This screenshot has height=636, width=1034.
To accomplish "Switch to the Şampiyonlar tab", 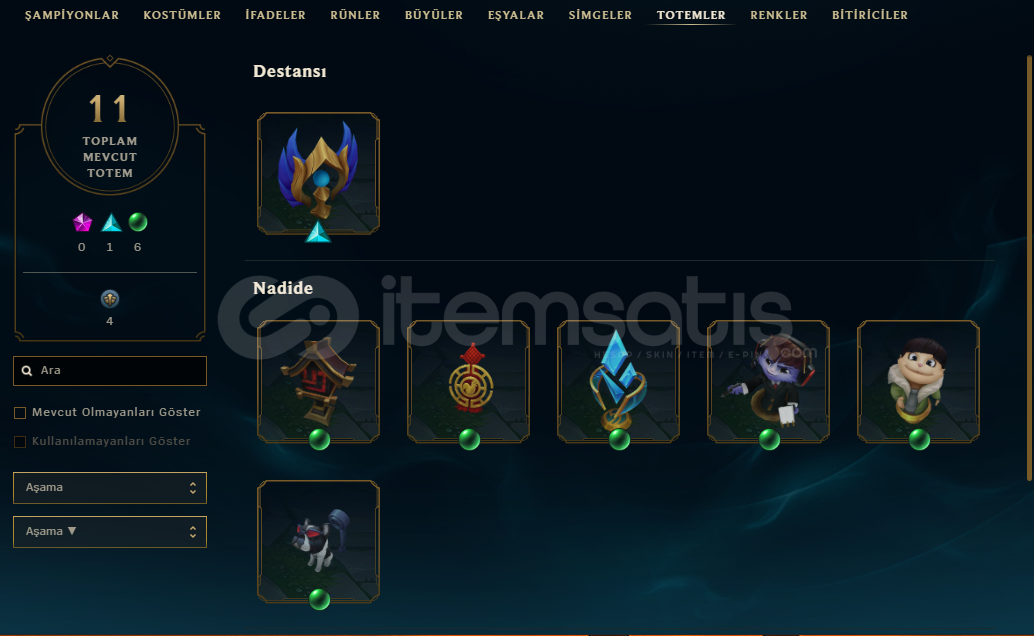I will click(x=72, y=15).
